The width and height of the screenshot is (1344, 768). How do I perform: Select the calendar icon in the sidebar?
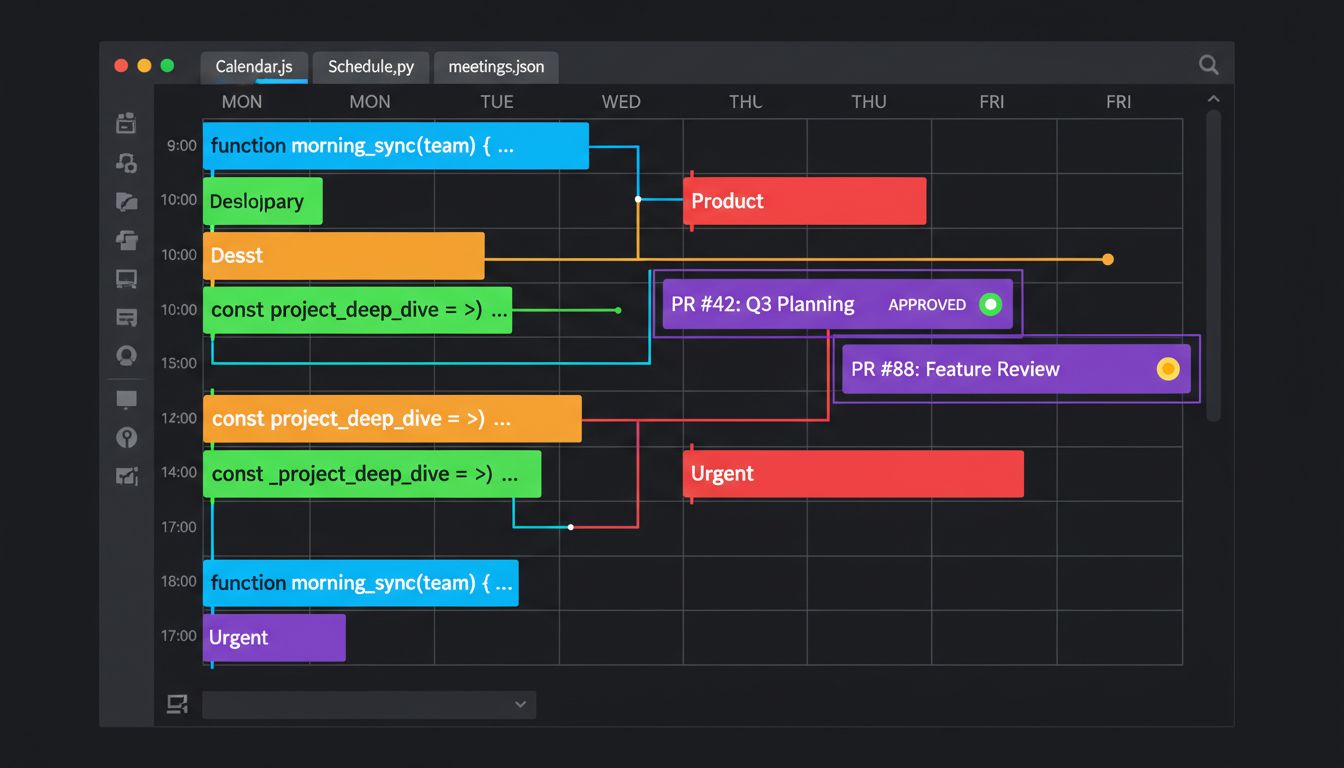click(x=126, y=122)
